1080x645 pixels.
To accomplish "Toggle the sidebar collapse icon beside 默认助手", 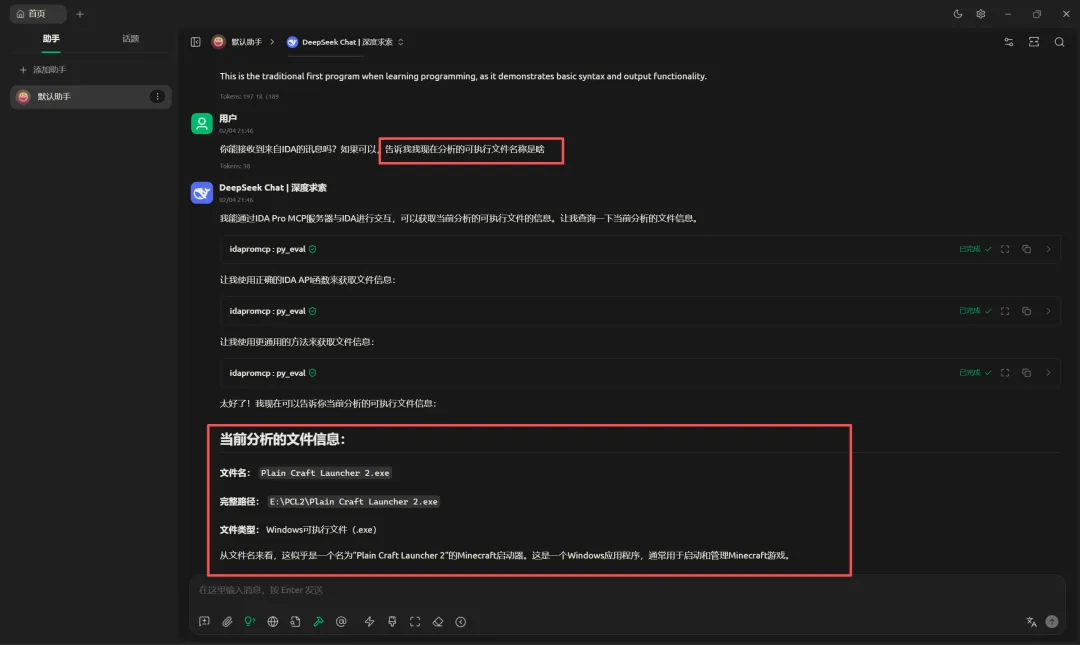I will tap(196, 42).
